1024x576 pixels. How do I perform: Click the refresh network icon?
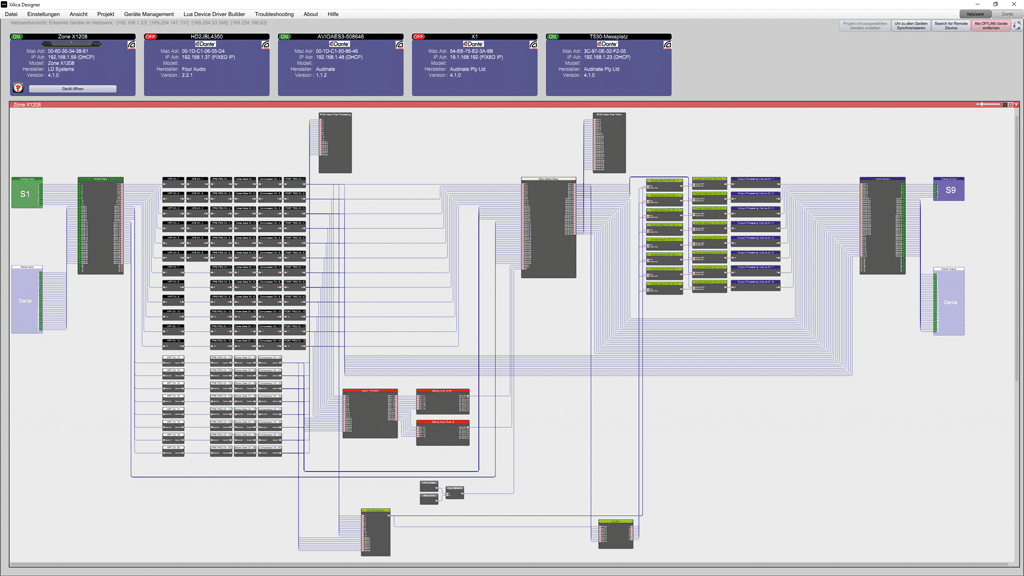pyautogui.click(x=1017, y=25)
